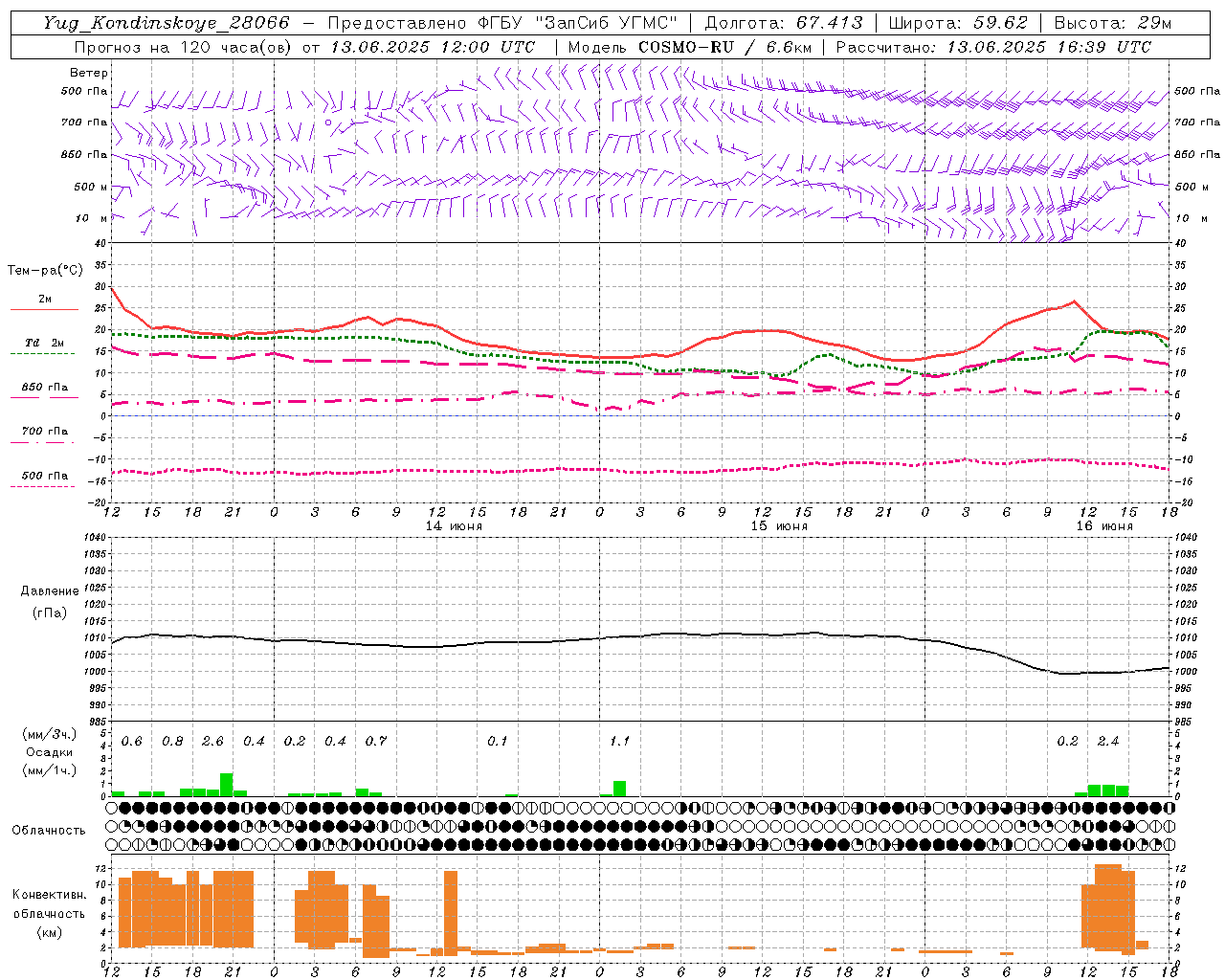1225x980 pixels.
Task: Click the '14 июня' date label
Action: pos(454,526)
